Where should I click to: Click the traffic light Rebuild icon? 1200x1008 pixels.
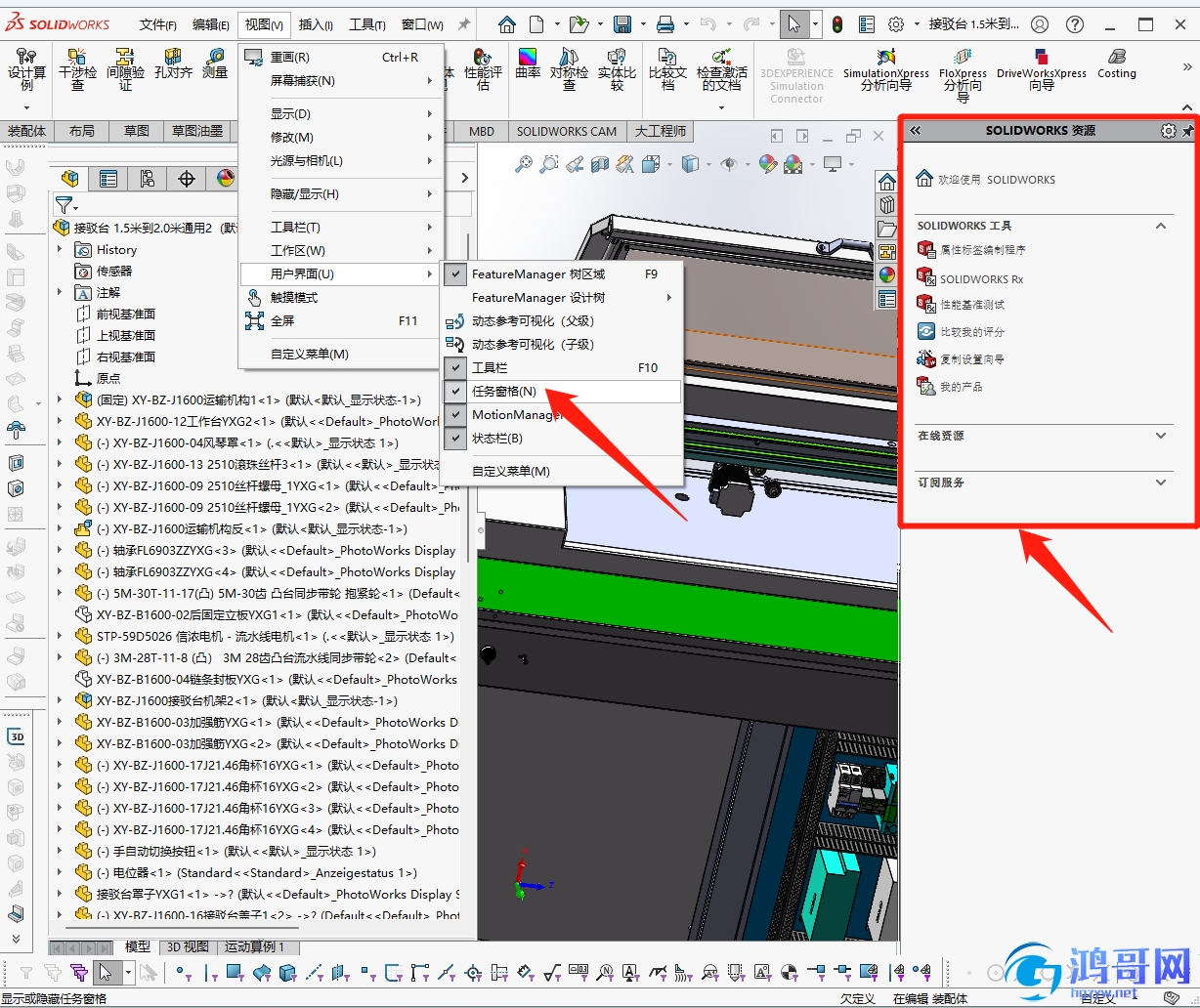coord(837,24)
